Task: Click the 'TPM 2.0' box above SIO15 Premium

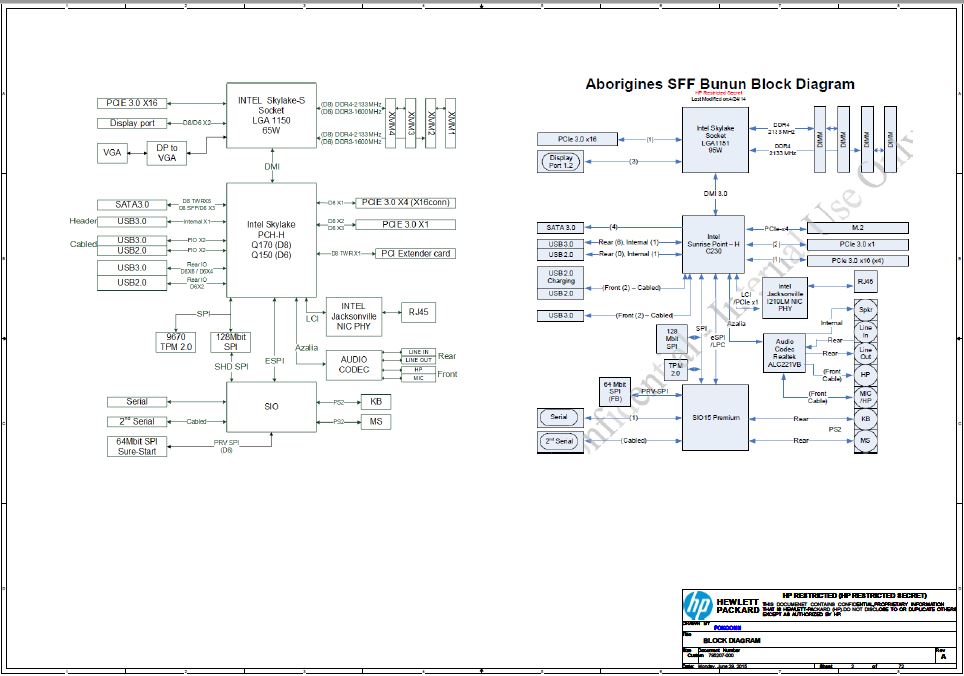Action: (676, 369)
